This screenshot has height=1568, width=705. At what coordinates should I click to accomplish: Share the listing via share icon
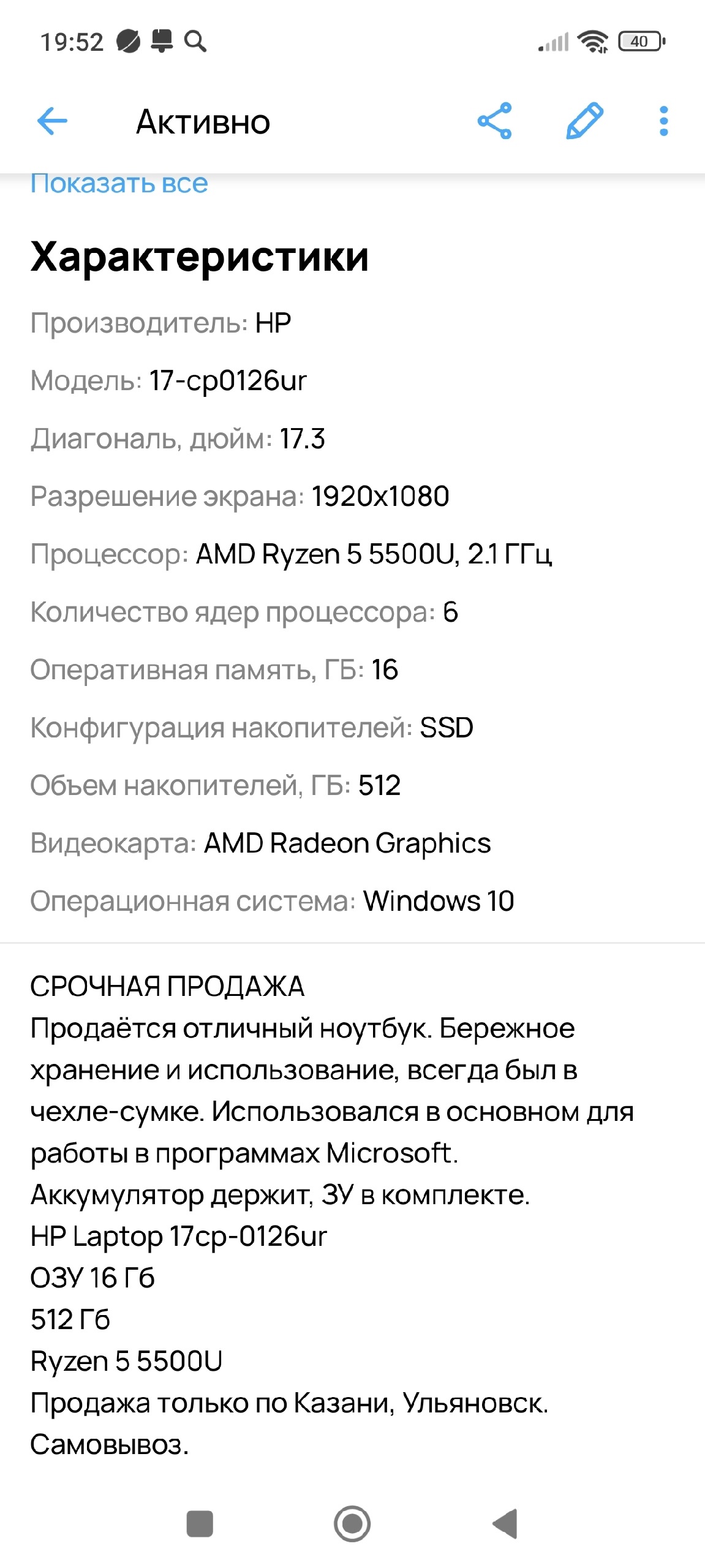coord(494,121)
